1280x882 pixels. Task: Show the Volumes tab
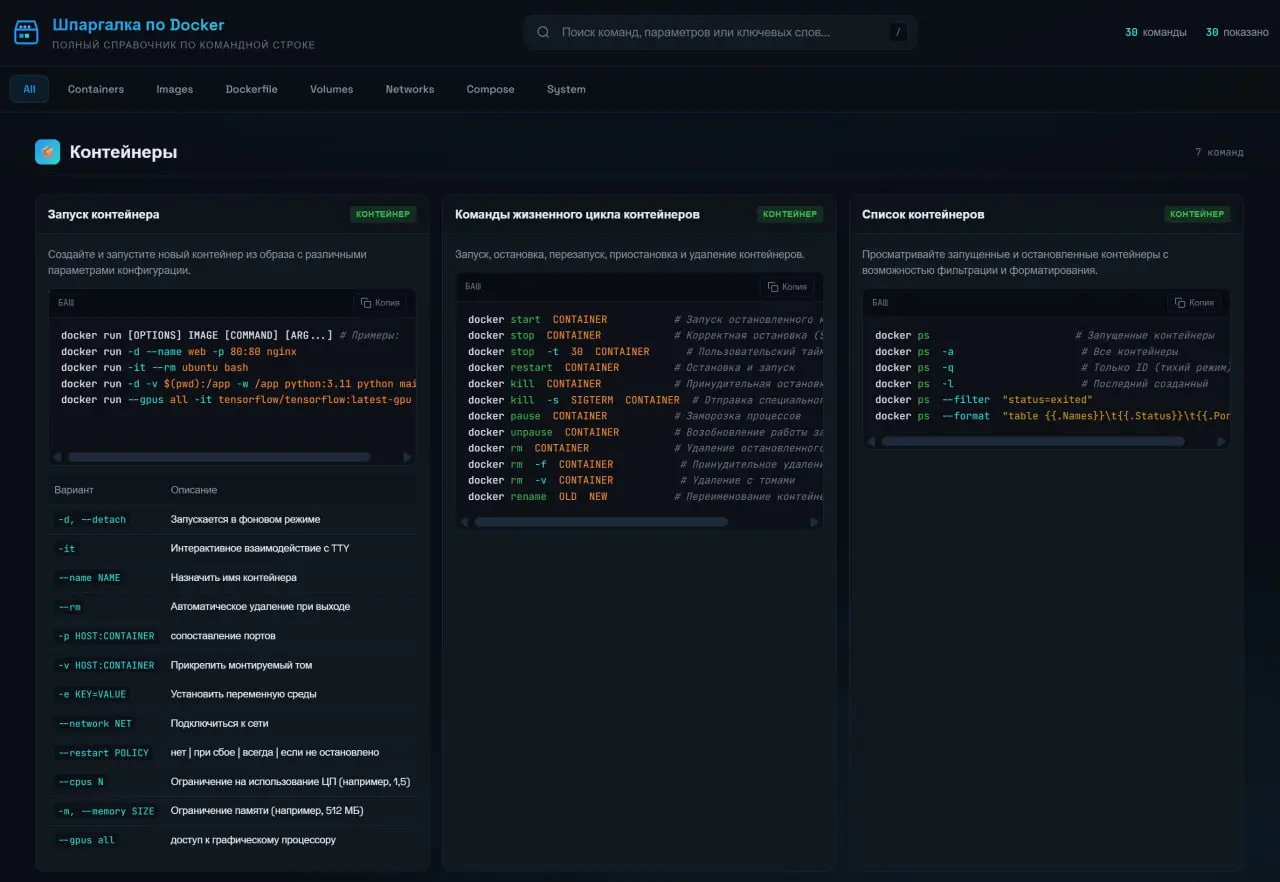click(x=331, y=89)
